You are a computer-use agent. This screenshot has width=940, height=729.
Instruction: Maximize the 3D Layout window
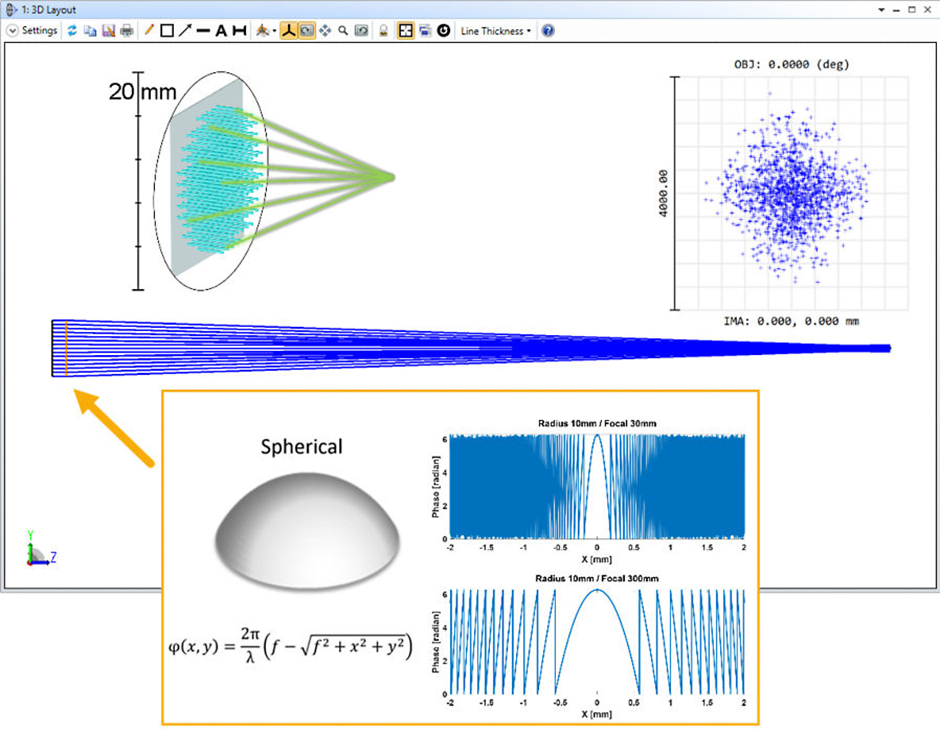click(x=912, y=10)
